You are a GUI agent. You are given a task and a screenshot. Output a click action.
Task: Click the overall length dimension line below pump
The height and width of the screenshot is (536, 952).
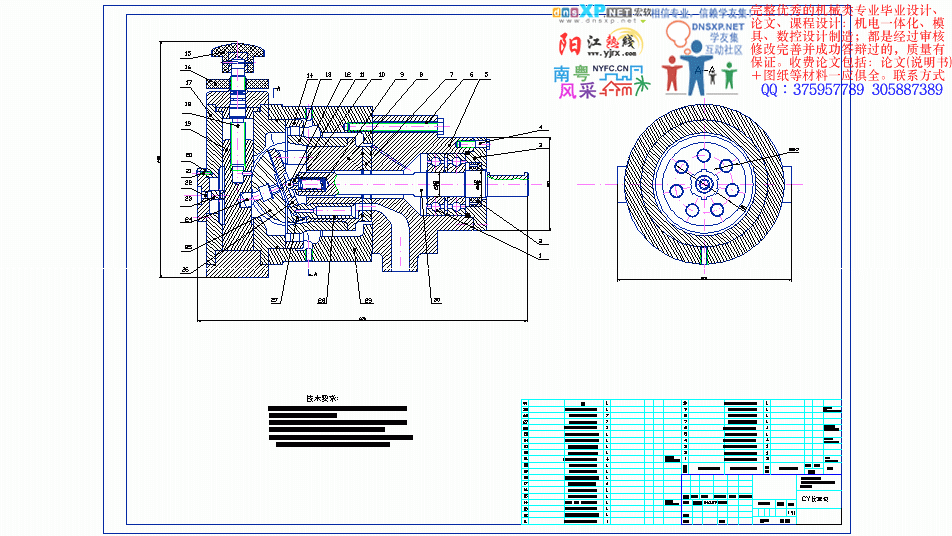(362, 320)
